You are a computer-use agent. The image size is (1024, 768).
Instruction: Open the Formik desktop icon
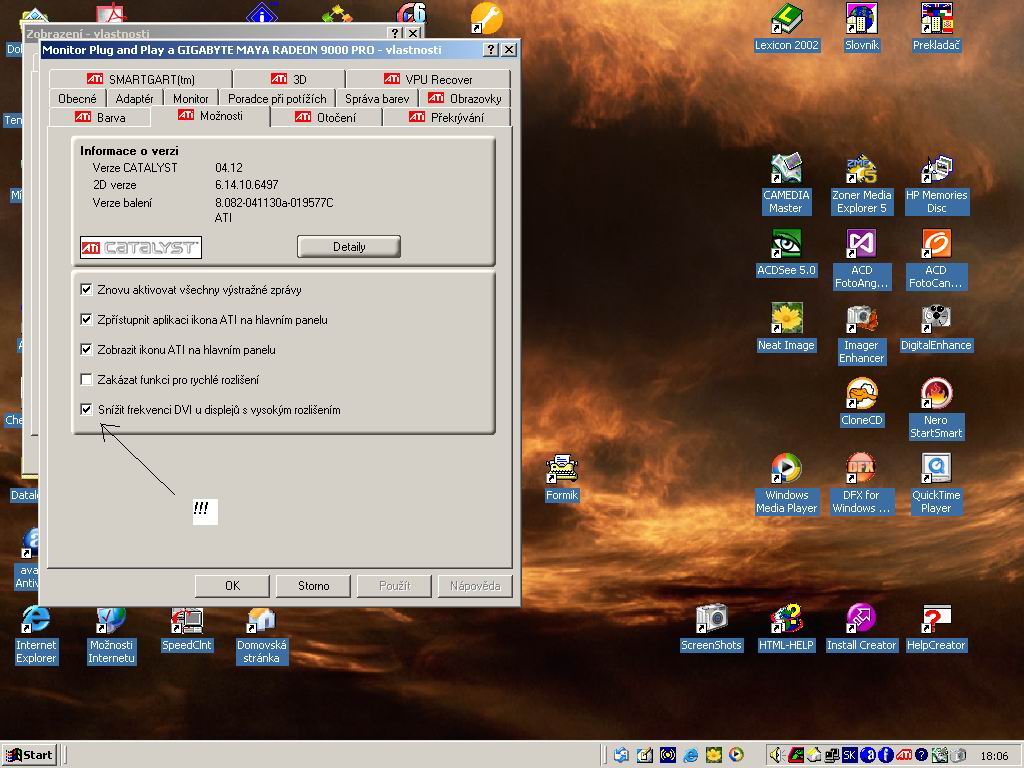(562, 470)
